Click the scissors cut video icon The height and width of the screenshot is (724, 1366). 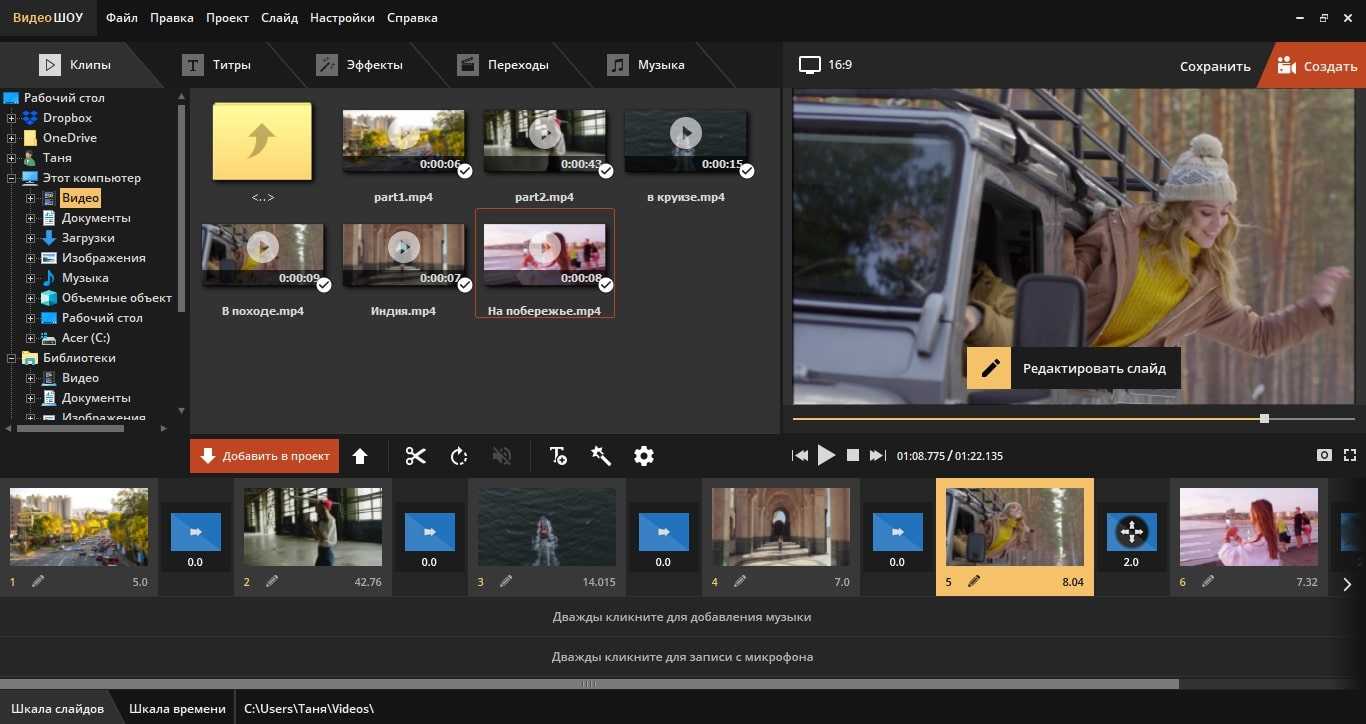pos(416,456)
